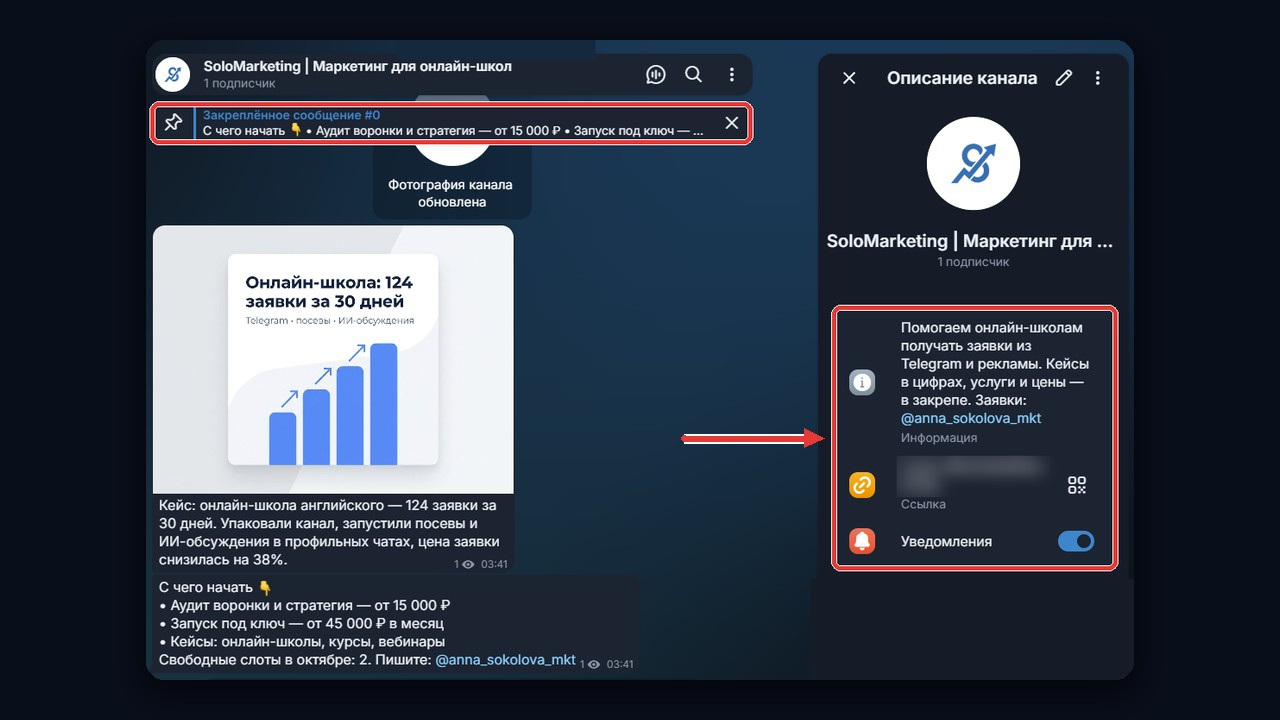Click the views counter on the last message

(589, 663)
